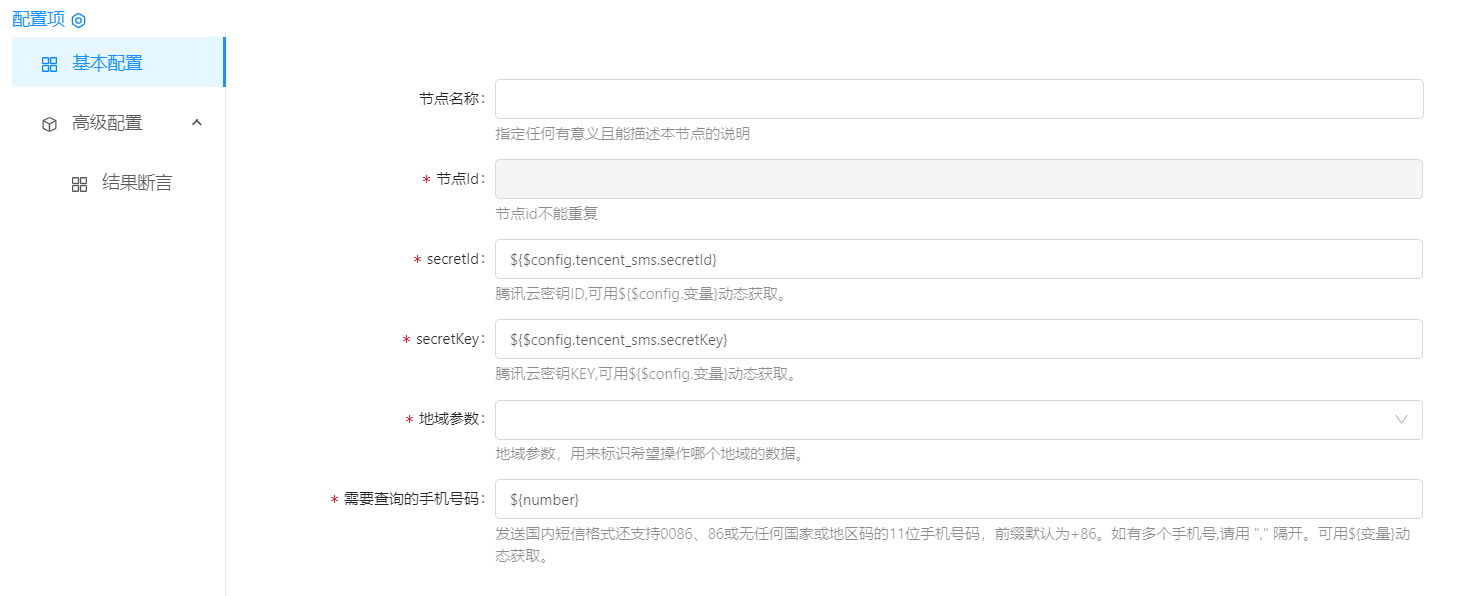Click into the secretKey input field
Viewport: 1469px width, 596px height.
(958, 339)
